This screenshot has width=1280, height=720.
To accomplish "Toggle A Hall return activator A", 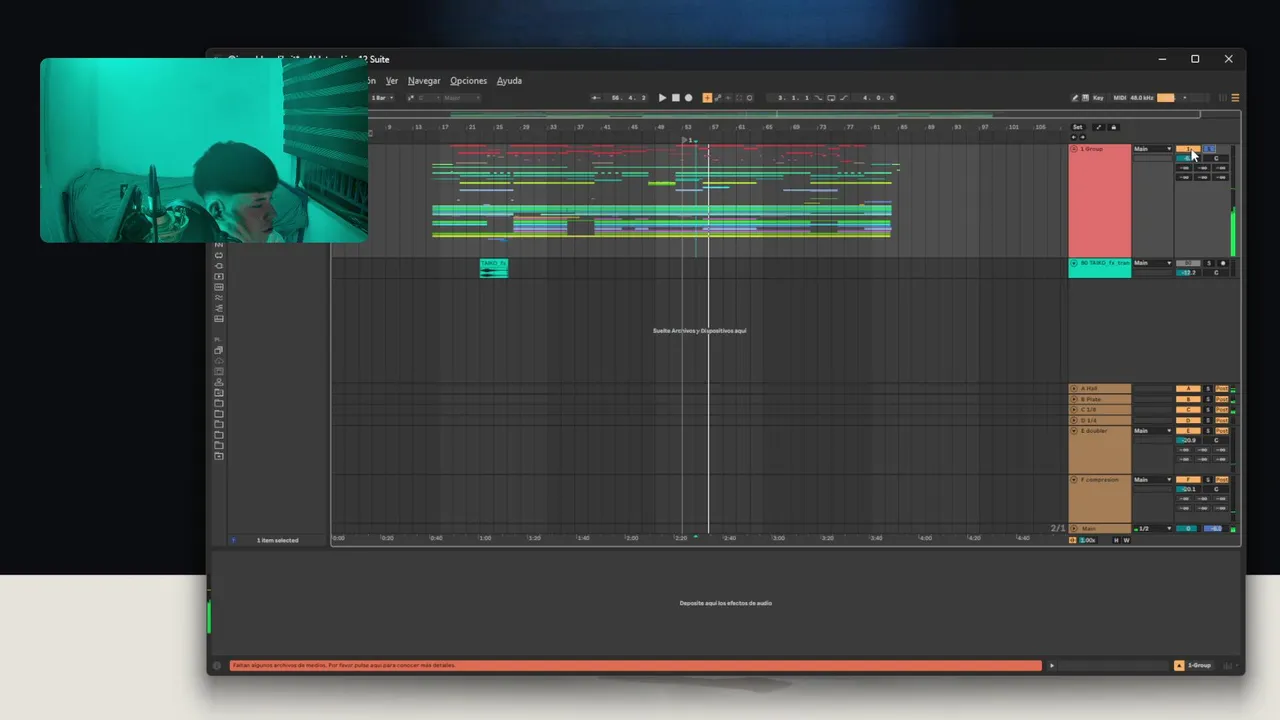I will [x=1188, y=389].
